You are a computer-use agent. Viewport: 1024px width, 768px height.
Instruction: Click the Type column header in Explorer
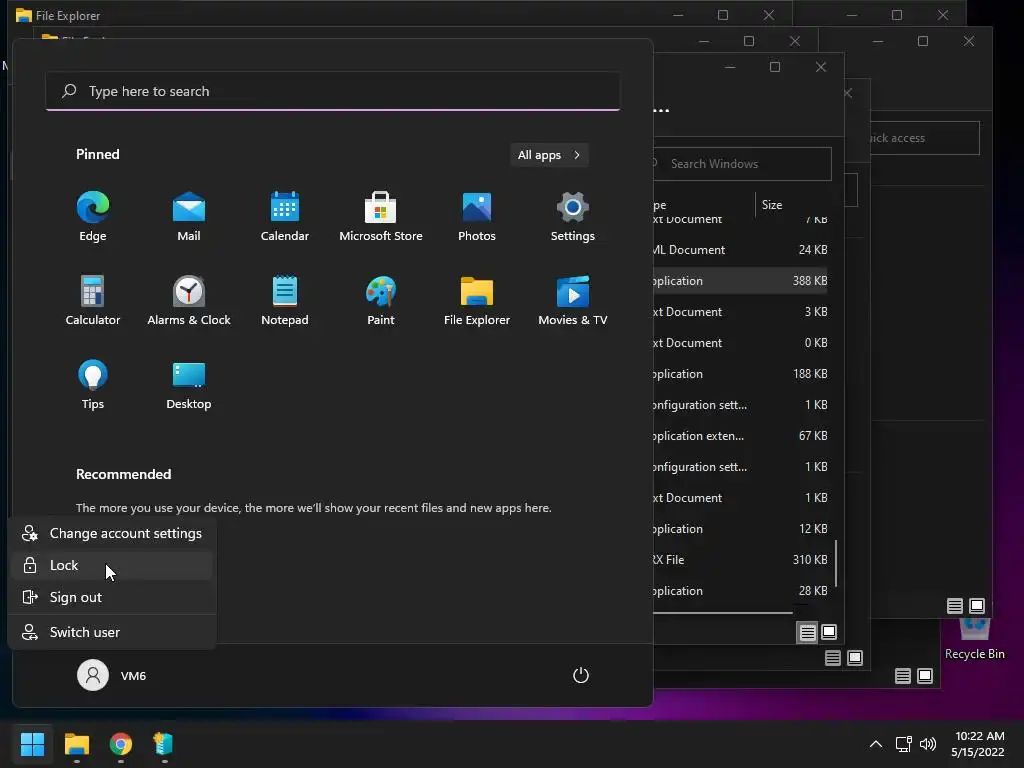click(x=704, y=204)
